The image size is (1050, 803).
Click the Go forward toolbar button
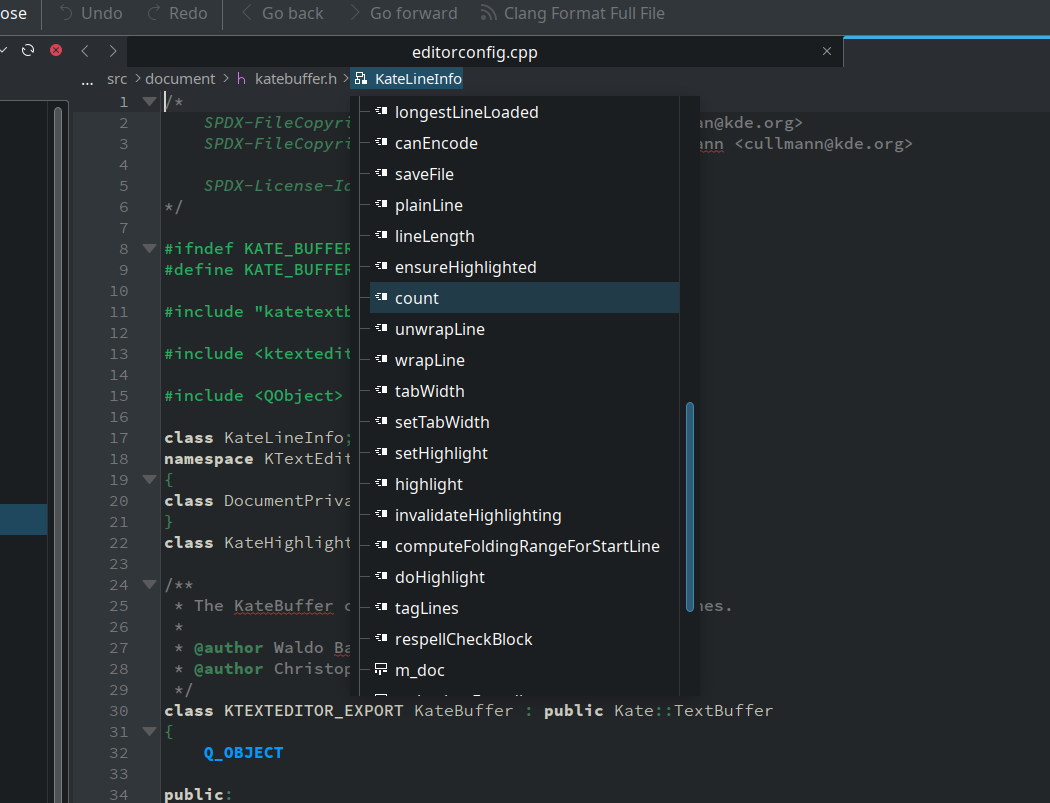coord(404,13)
